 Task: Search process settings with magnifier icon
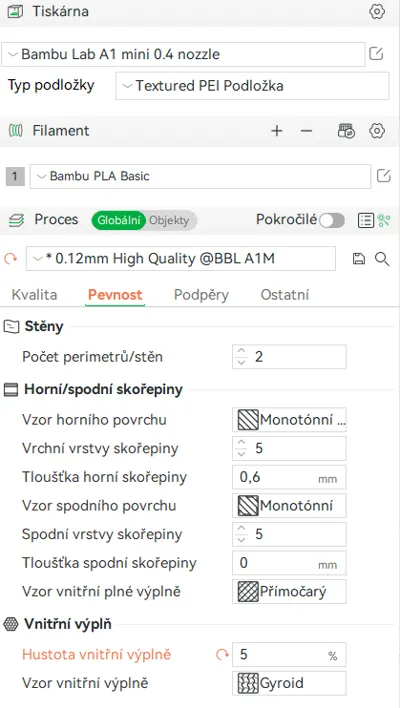point(382,259)
